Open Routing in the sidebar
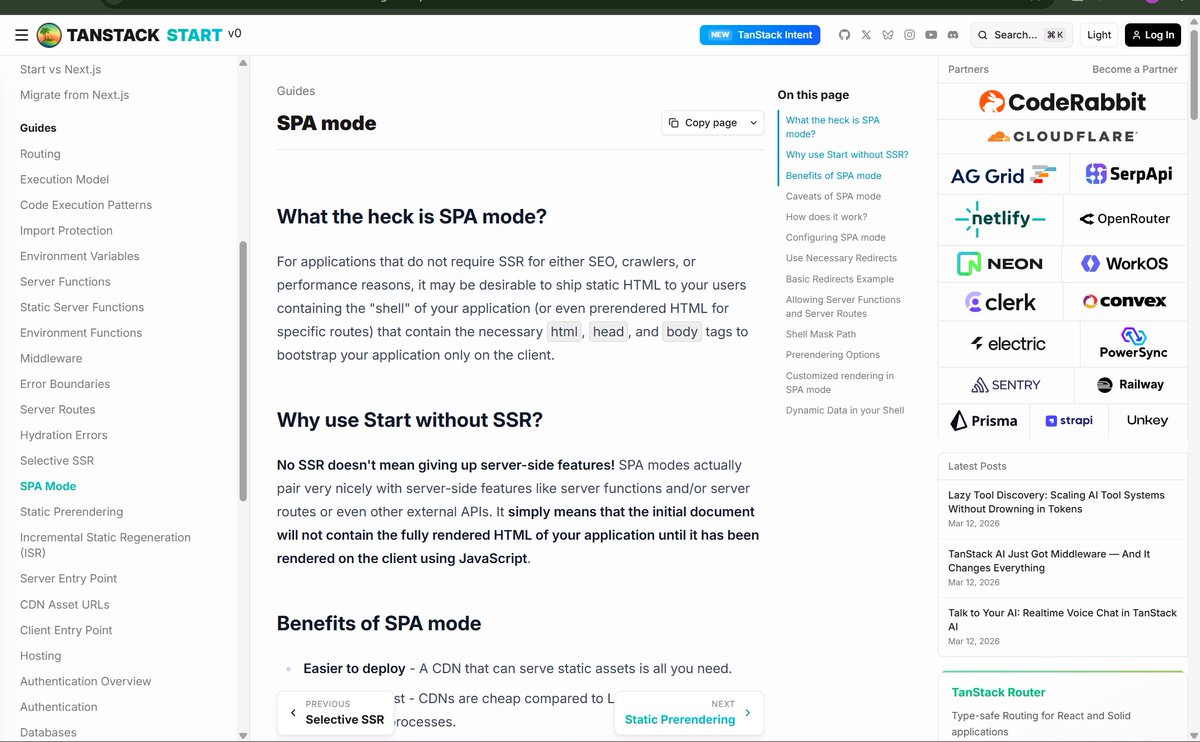The height and width of the screenshot is (742, 1200). click(x=40, y=154)
